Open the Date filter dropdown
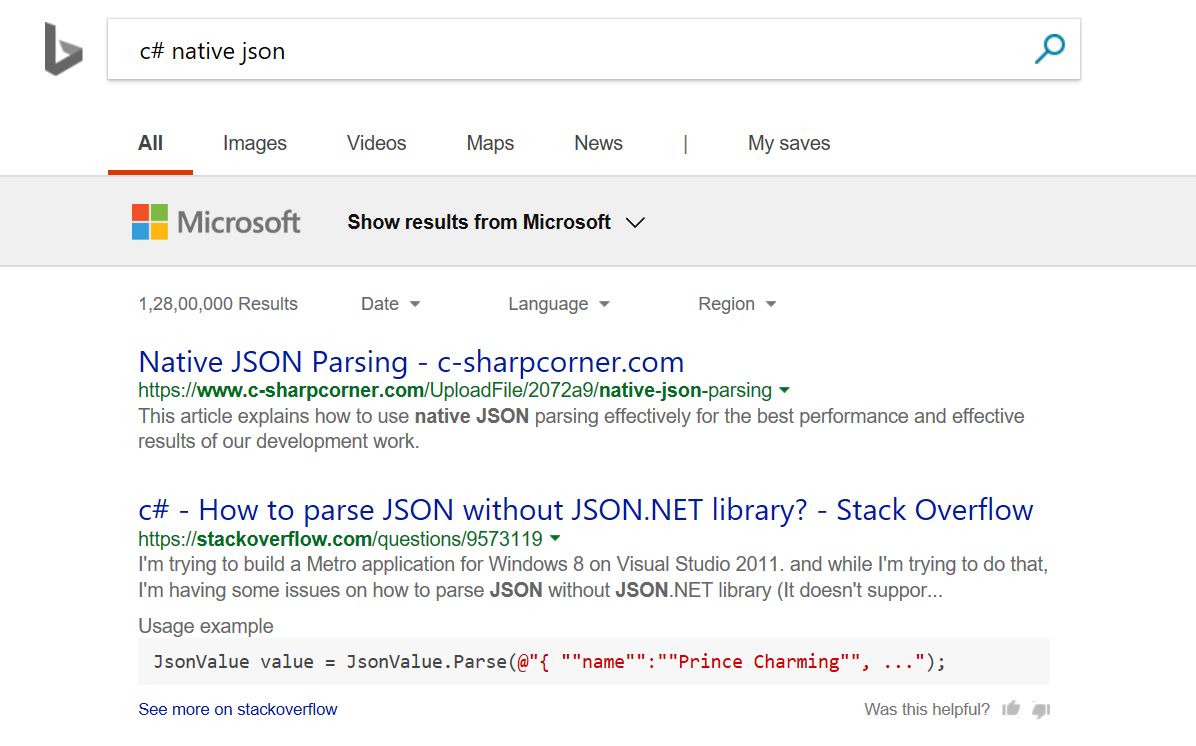 (391, 304)
